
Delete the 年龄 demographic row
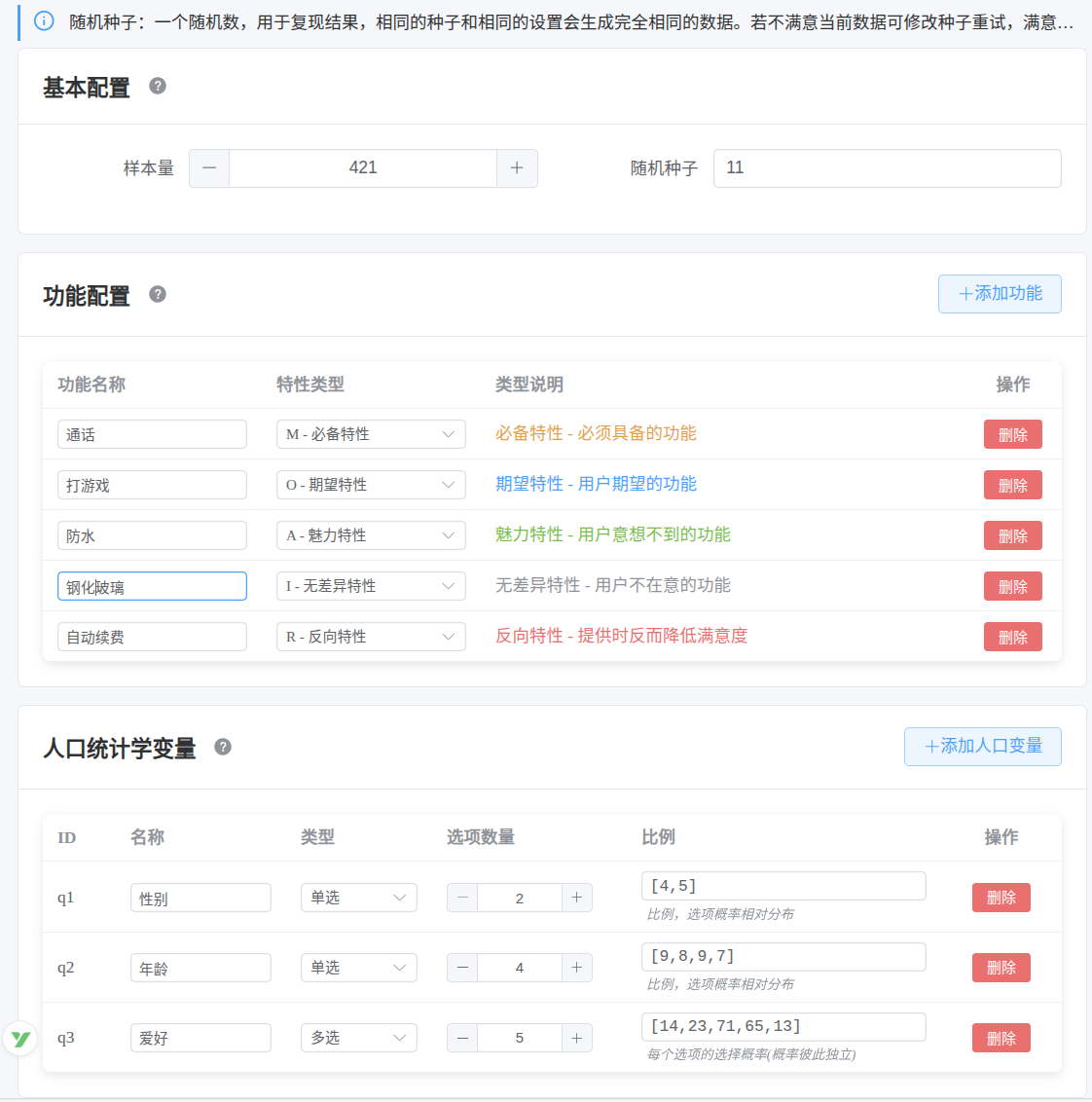pos(1001,967)
